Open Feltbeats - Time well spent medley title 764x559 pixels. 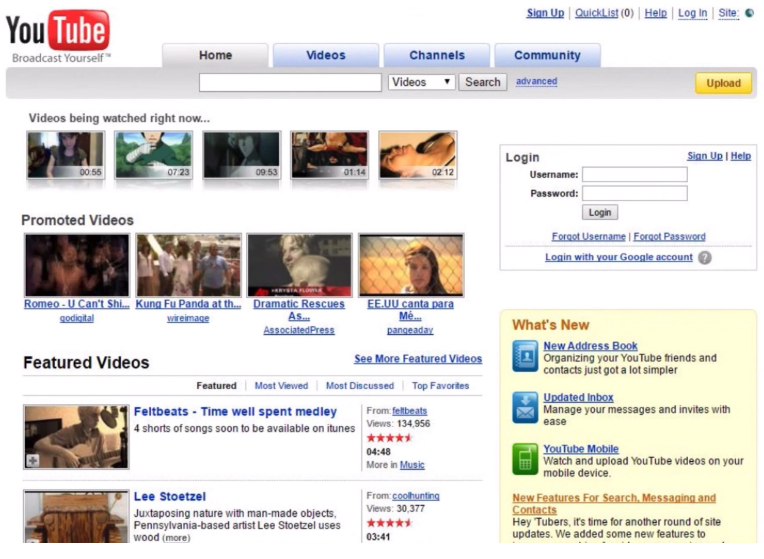pos(235,412)
